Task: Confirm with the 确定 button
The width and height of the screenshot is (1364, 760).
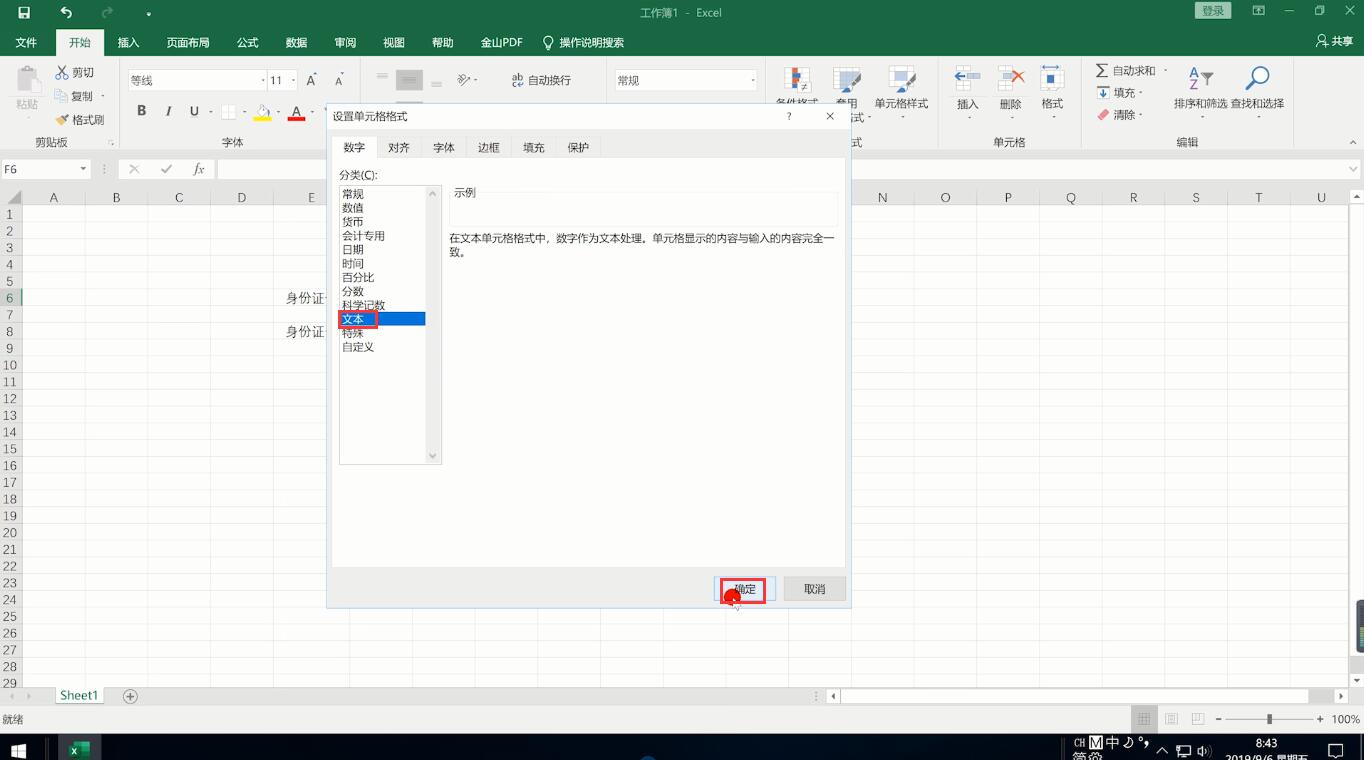Action: (x=745, y=589)
